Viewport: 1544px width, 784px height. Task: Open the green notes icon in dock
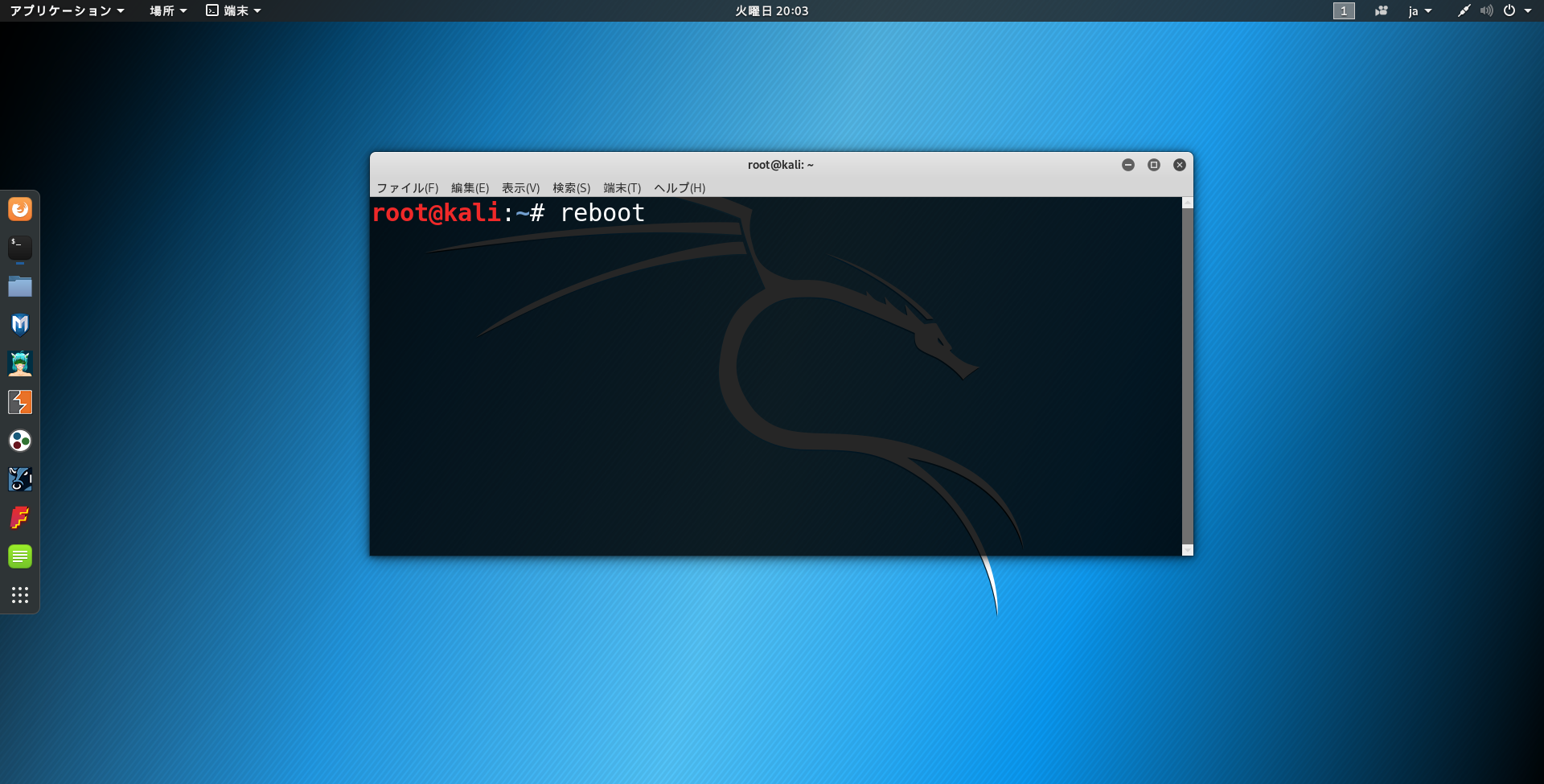pyautogui.click(x=20, y=556)
